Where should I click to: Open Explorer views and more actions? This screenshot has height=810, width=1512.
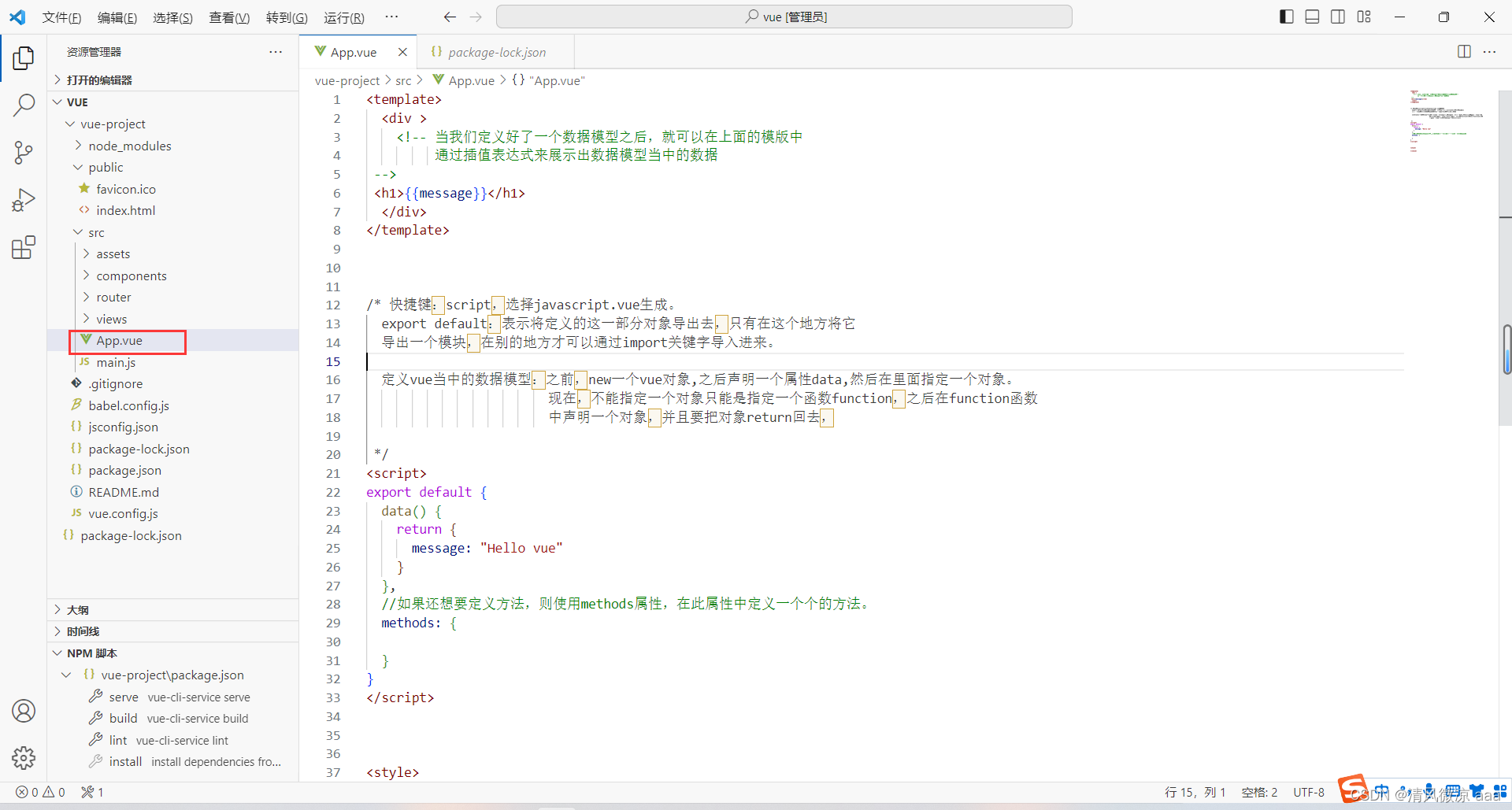(x=276, y=52)
